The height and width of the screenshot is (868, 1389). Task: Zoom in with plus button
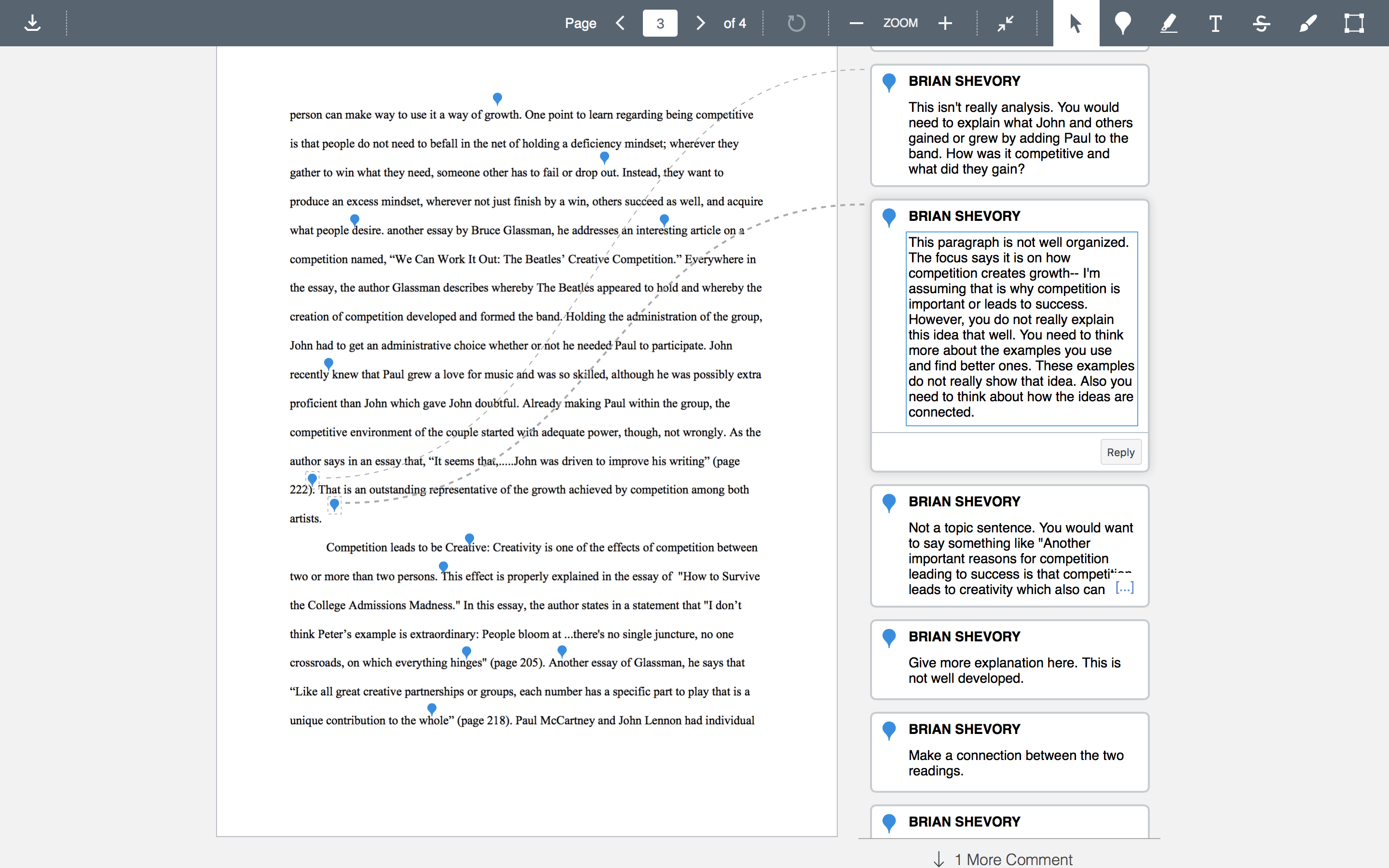pos(945,23)
